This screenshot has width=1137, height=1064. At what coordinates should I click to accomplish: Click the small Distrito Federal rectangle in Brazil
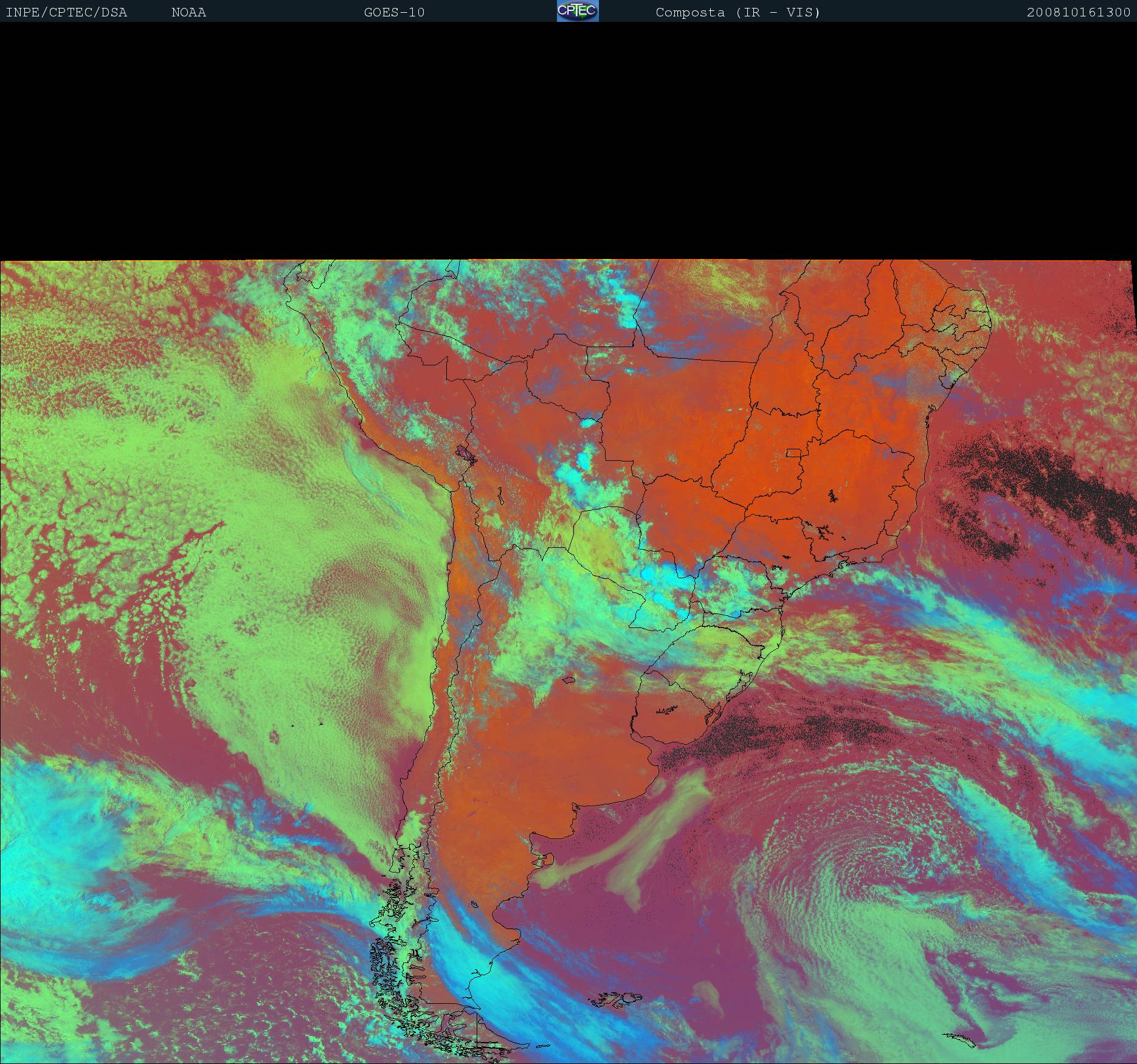click(x=793, y=452)
